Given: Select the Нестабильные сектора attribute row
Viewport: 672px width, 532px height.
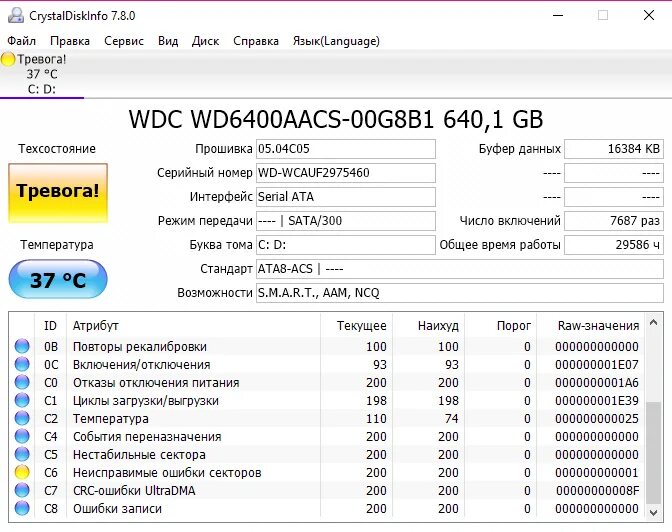Looking at the screenshot, I should [x=327, y=454].
